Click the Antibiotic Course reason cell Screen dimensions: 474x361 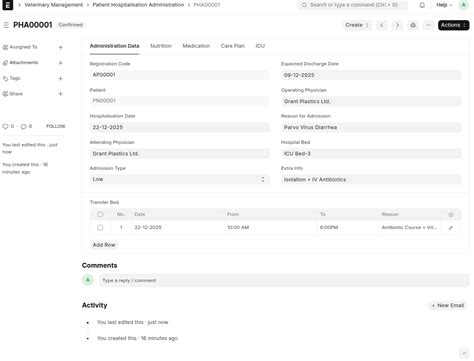tap(409, 227)
